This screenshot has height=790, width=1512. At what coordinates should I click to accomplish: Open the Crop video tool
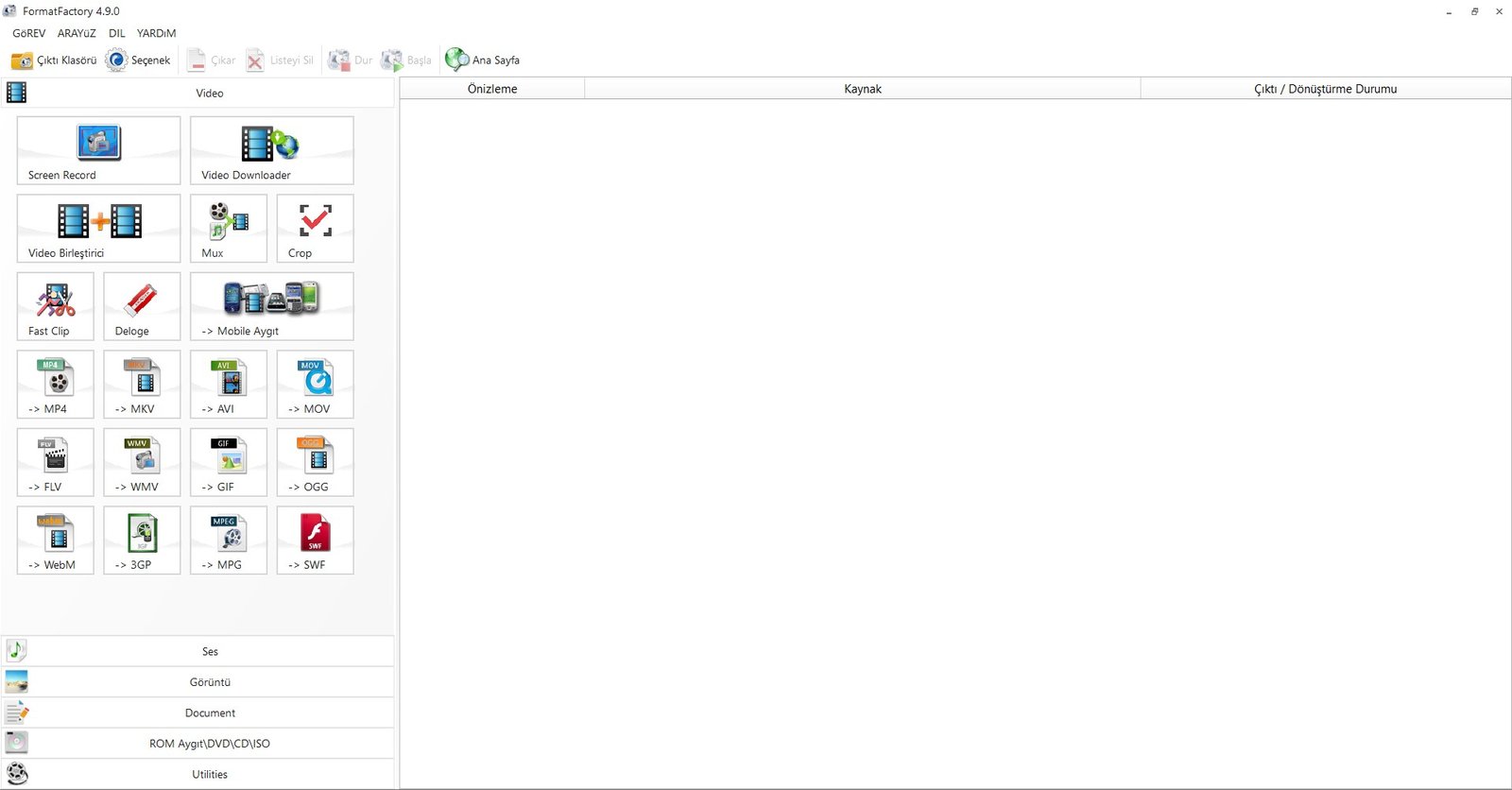[315, 229]
